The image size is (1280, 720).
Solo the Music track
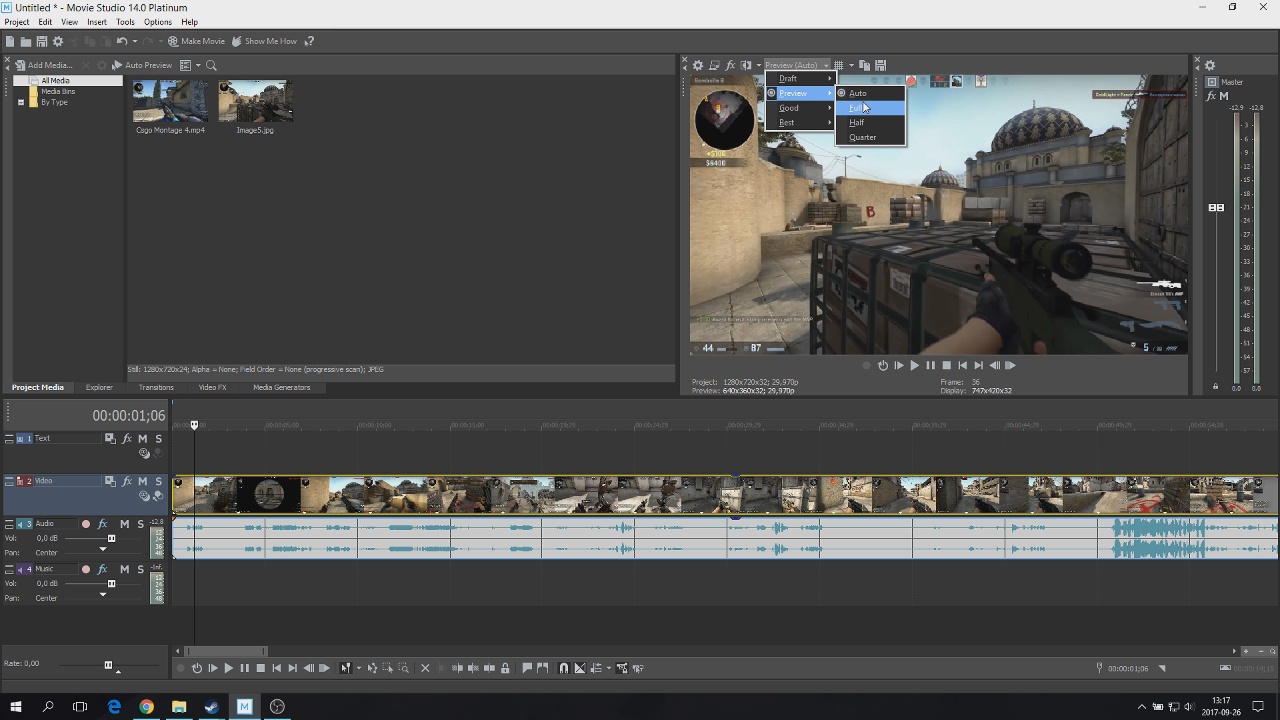(x=140, y=569)
